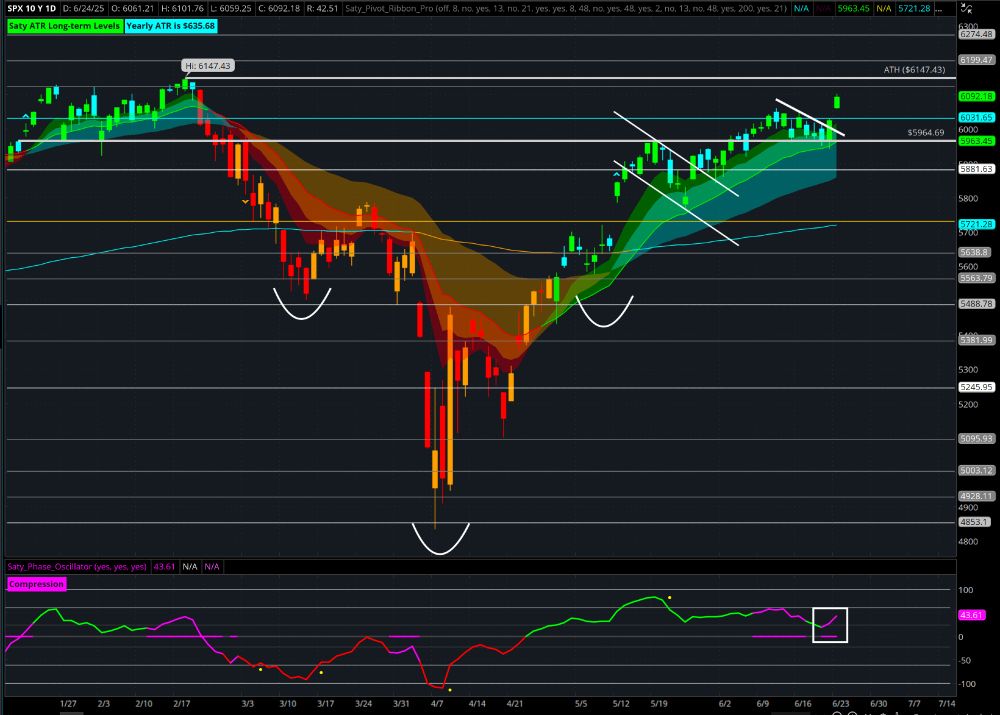This screenshot has width=1000, height=715.
Task: Click the green 5963.45 price tag
Action: 976,141
